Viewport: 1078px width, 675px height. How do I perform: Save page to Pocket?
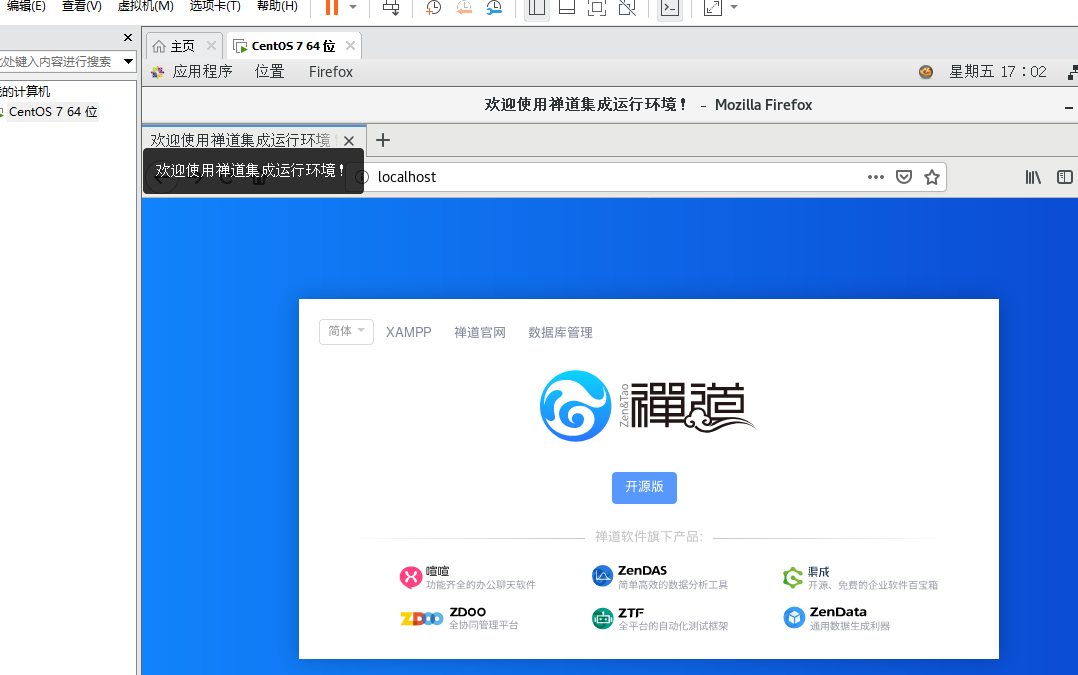(904, 177)
